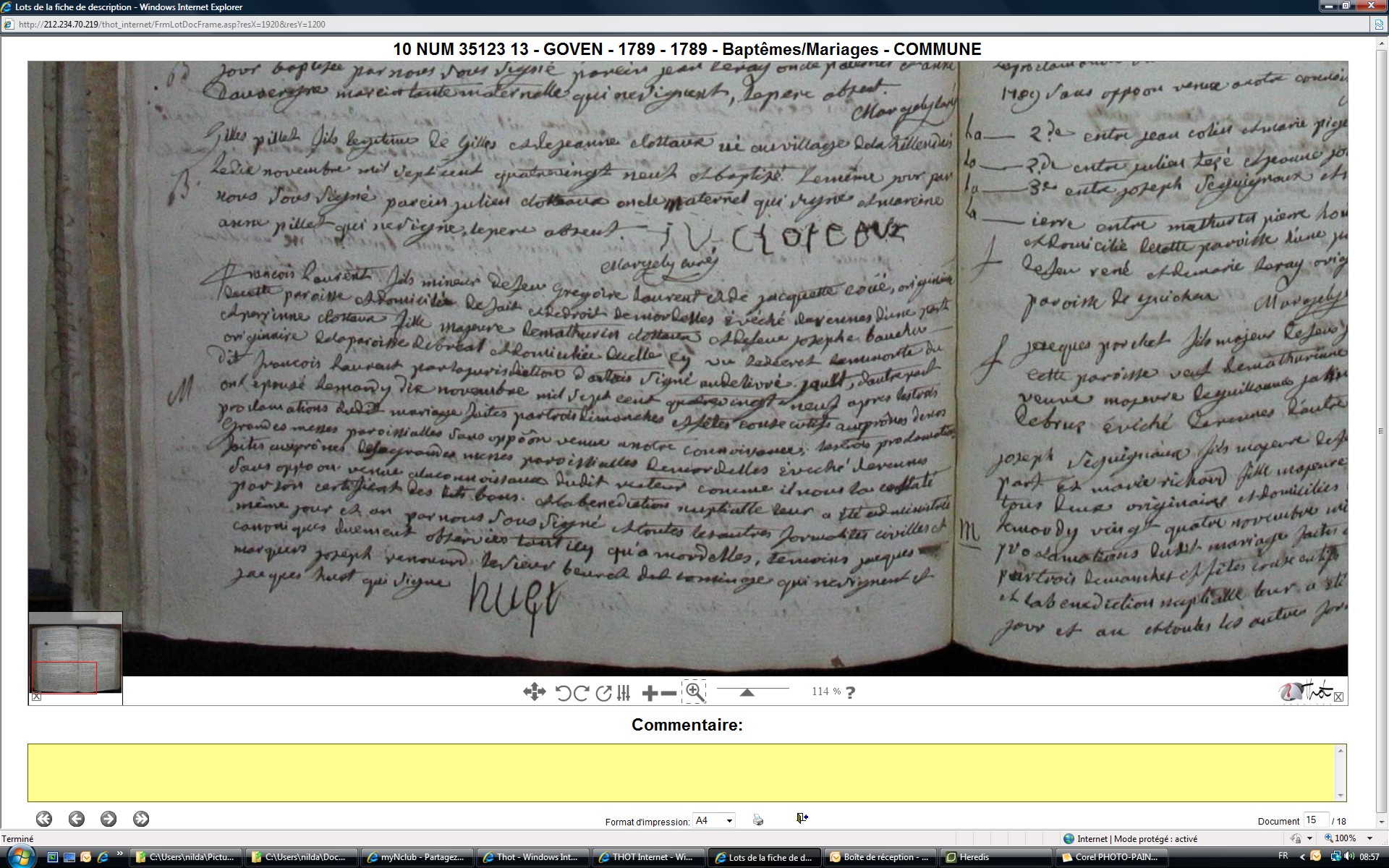Image resolution: width=1389 pixels, height=868 pixels.
Task: Click the exit door icon
Action: tap(802, 818)
